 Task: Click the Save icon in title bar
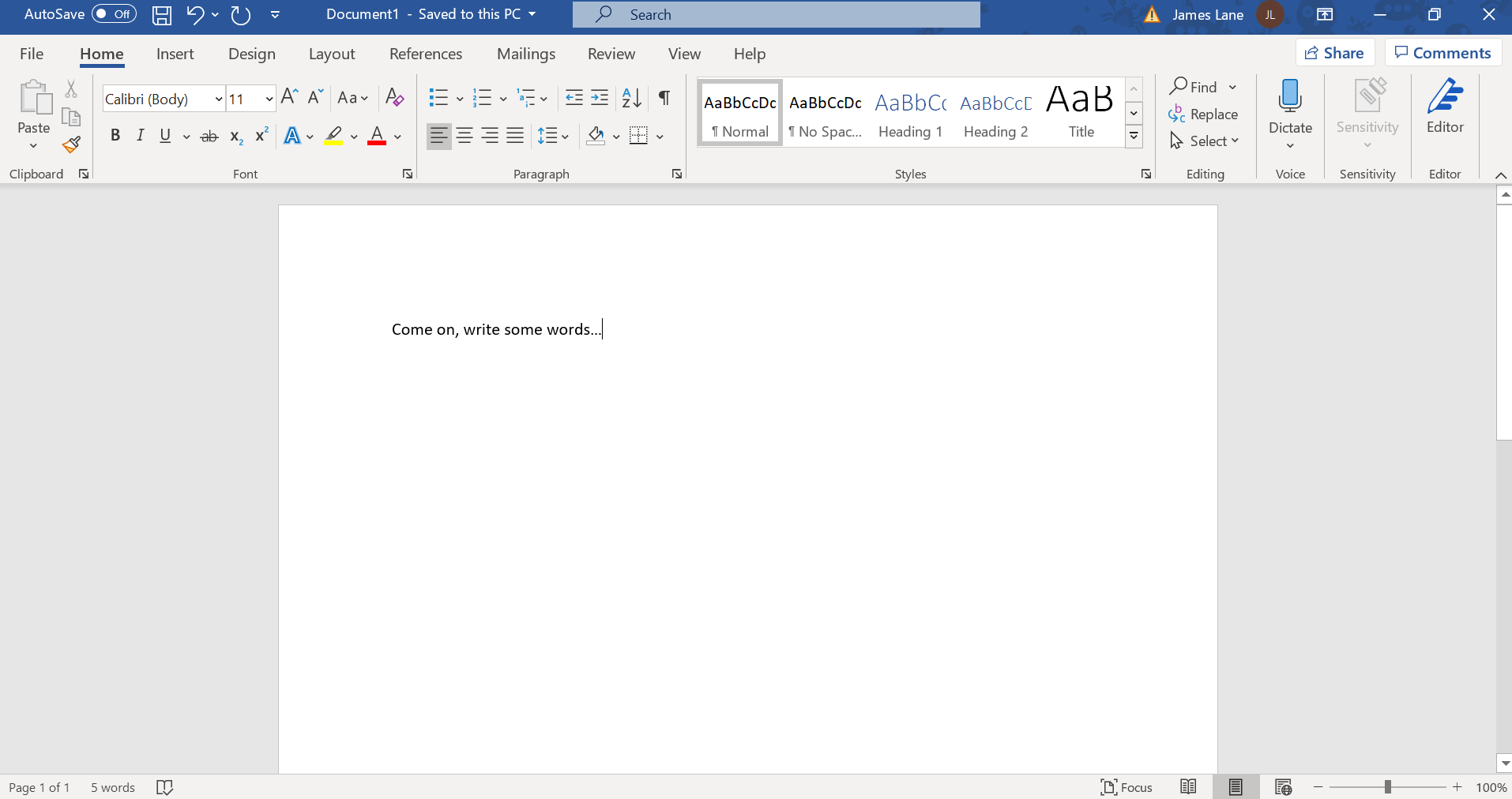pyautogui.click(x=162, y=15)
